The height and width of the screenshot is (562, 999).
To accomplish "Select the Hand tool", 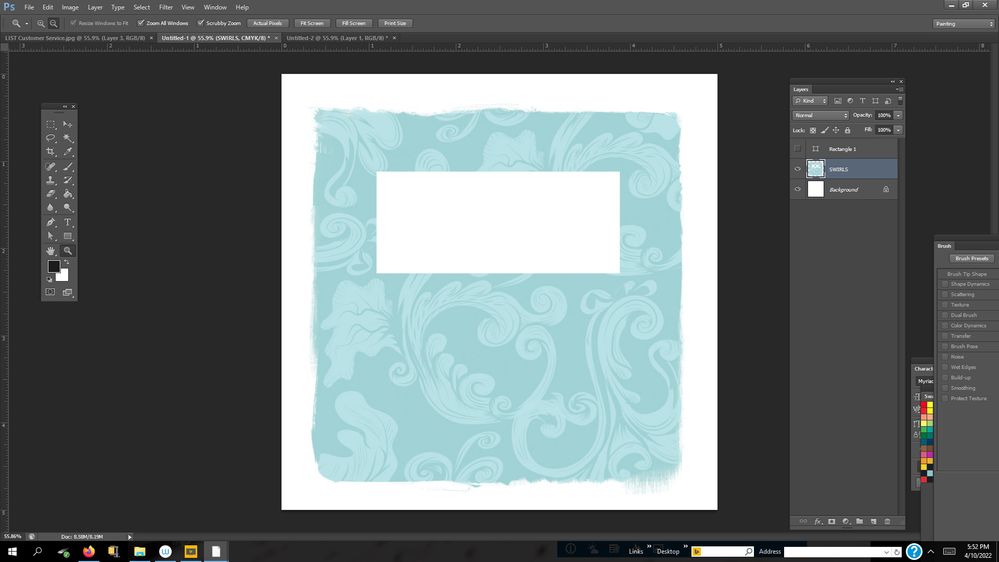I will (50, 250).
